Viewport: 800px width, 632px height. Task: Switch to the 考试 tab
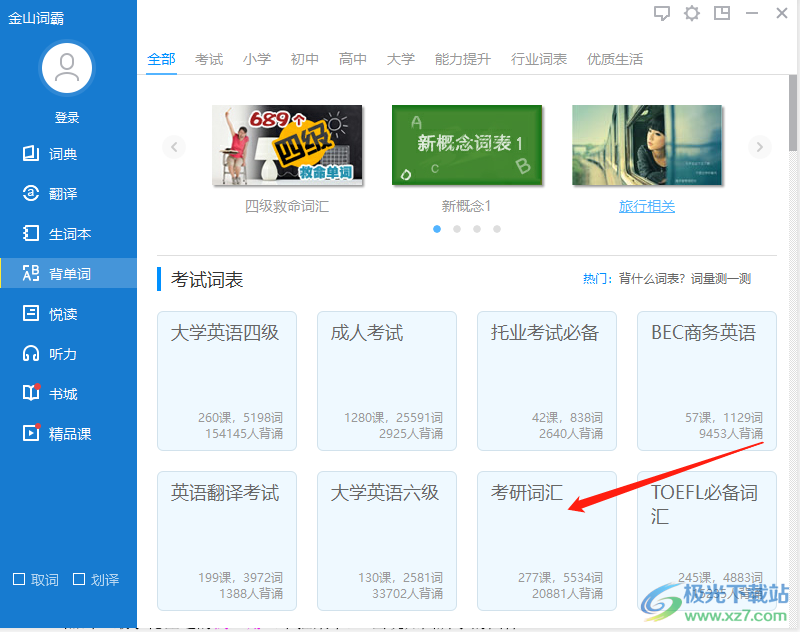(209, 59)
